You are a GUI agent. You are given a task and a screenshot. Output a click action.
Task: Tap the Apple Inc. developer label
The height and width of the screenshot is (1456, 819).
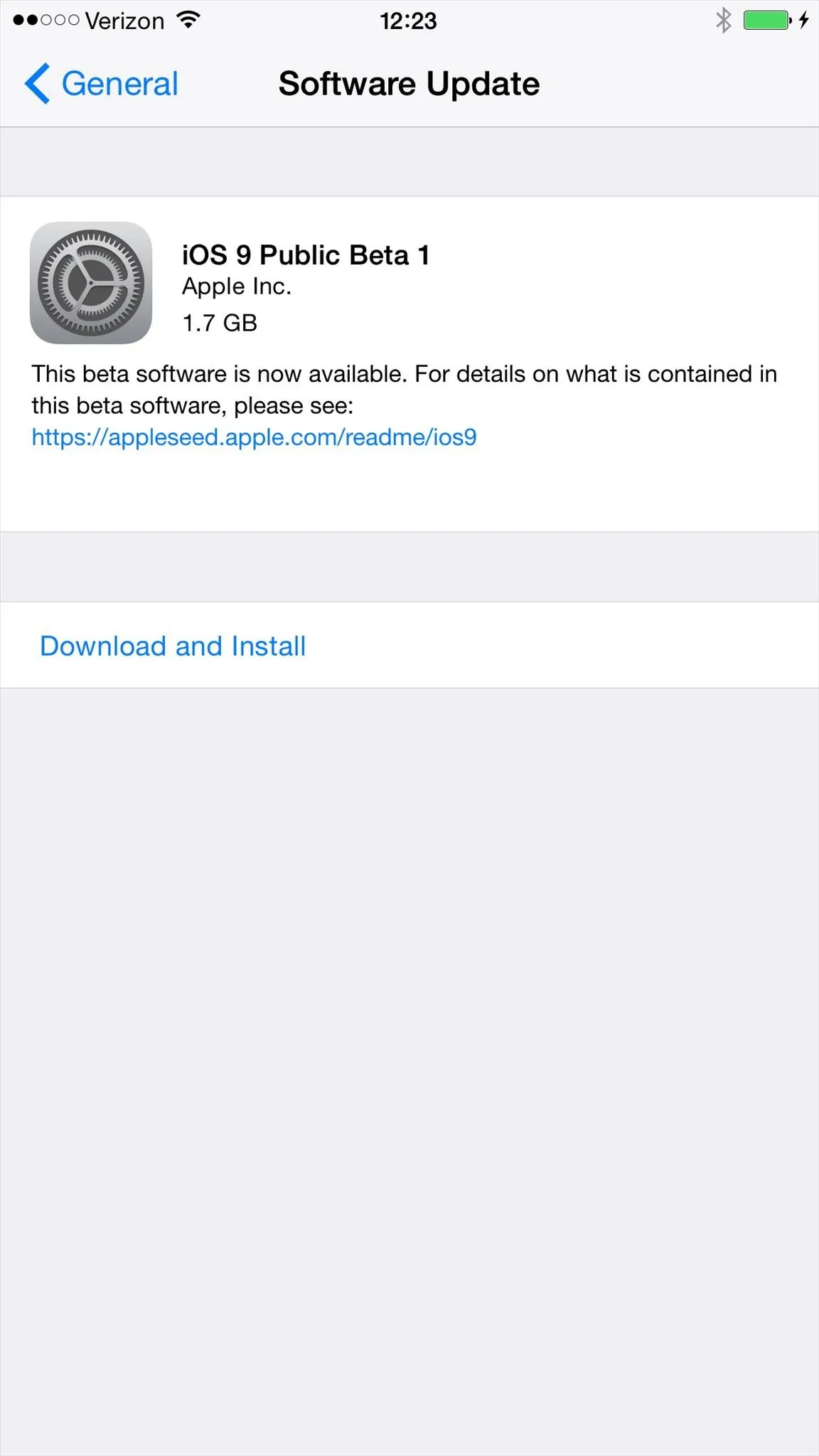point(237,287)
